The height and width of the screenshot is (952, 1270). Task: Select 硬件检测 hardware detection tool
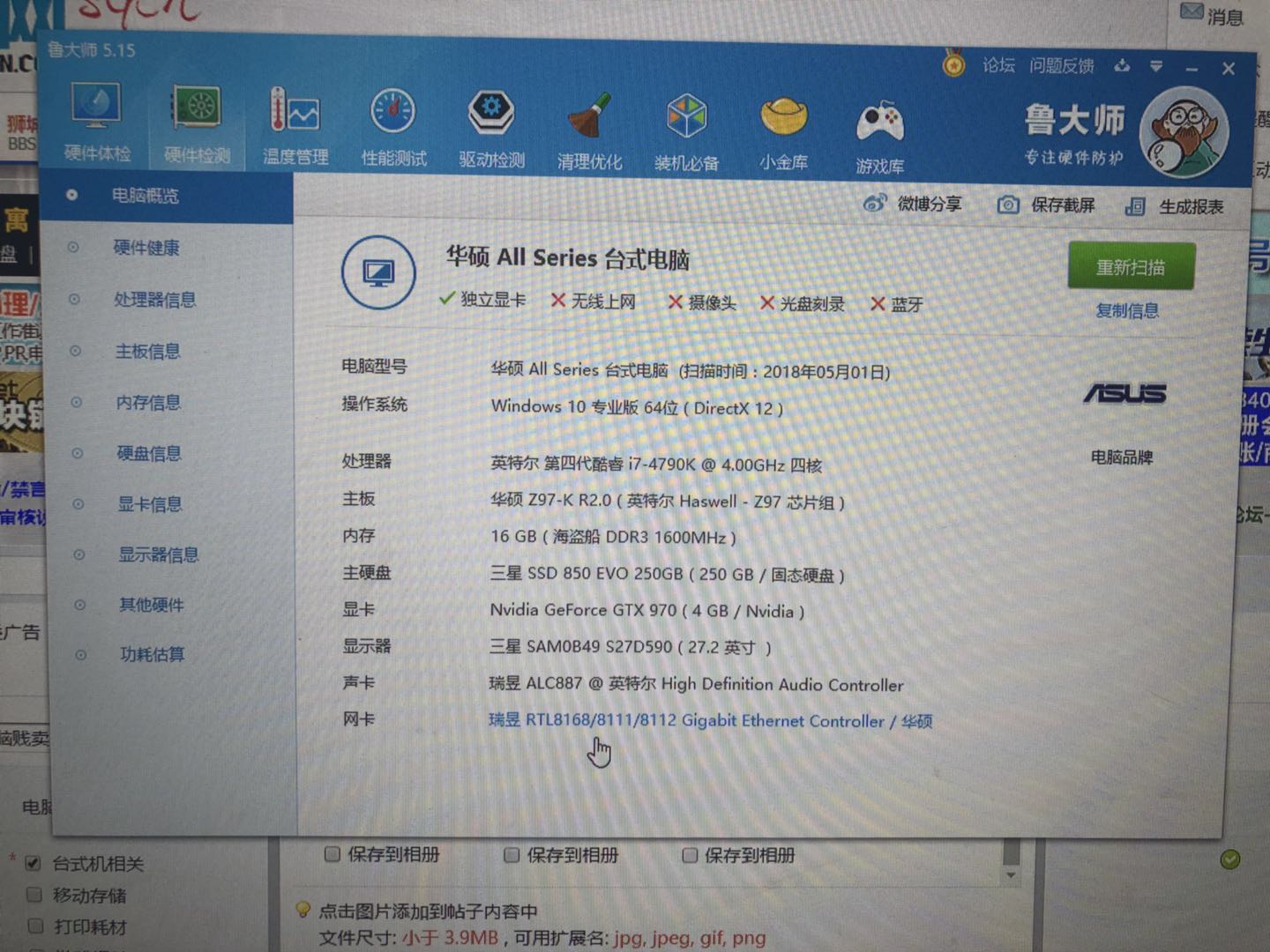pos(197,124)
